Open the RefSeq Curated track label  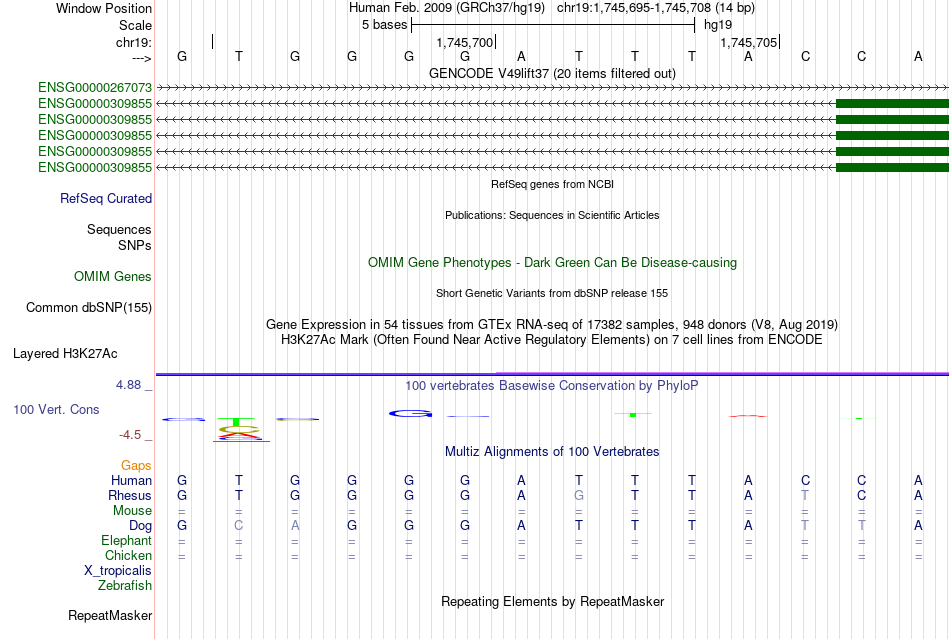click(106, 199)
